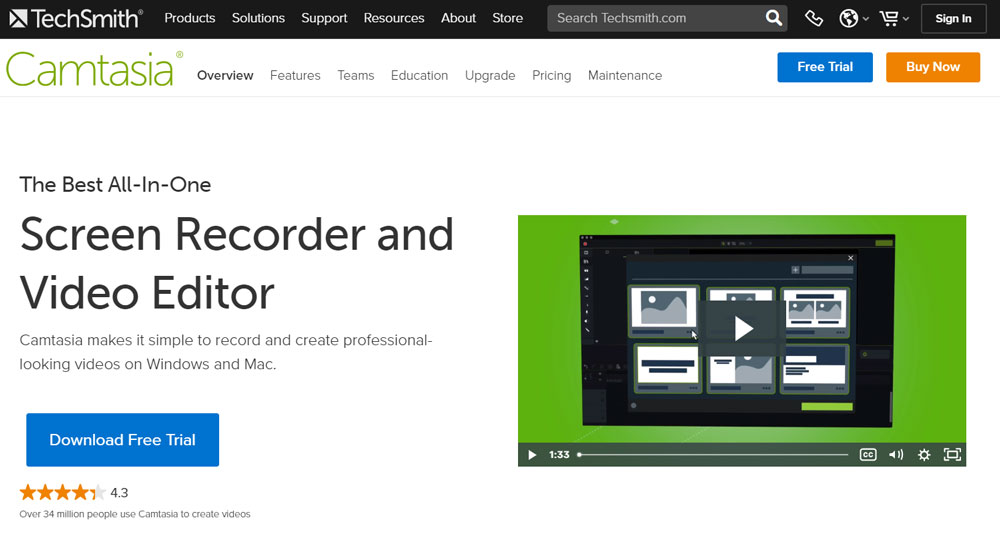Image resolution: width=1000 pixels, height=545 pixels.
Task: Select the Features tab
Action: pos(295,75)
